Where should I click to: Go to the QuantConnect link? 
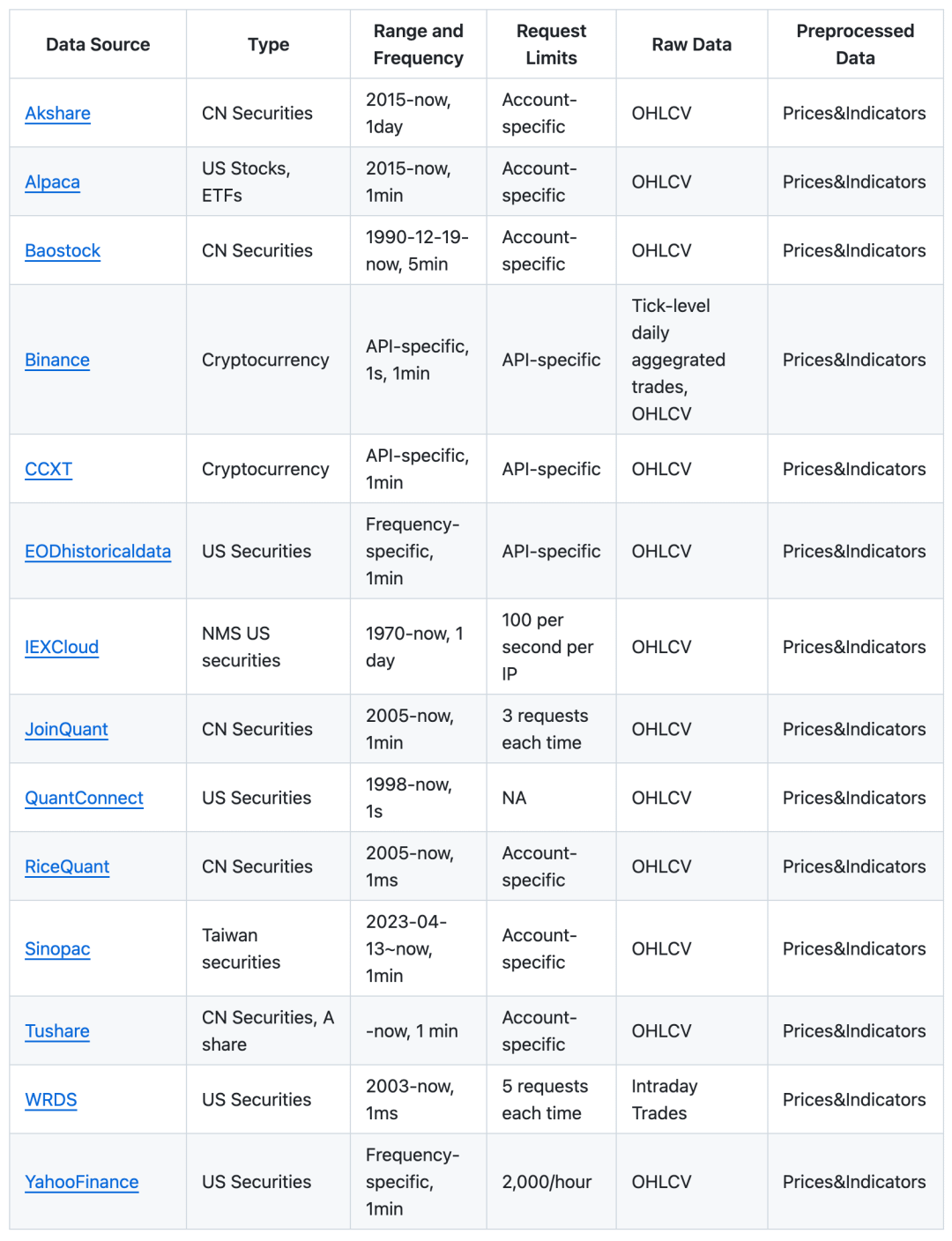click(x=84, y=799)
